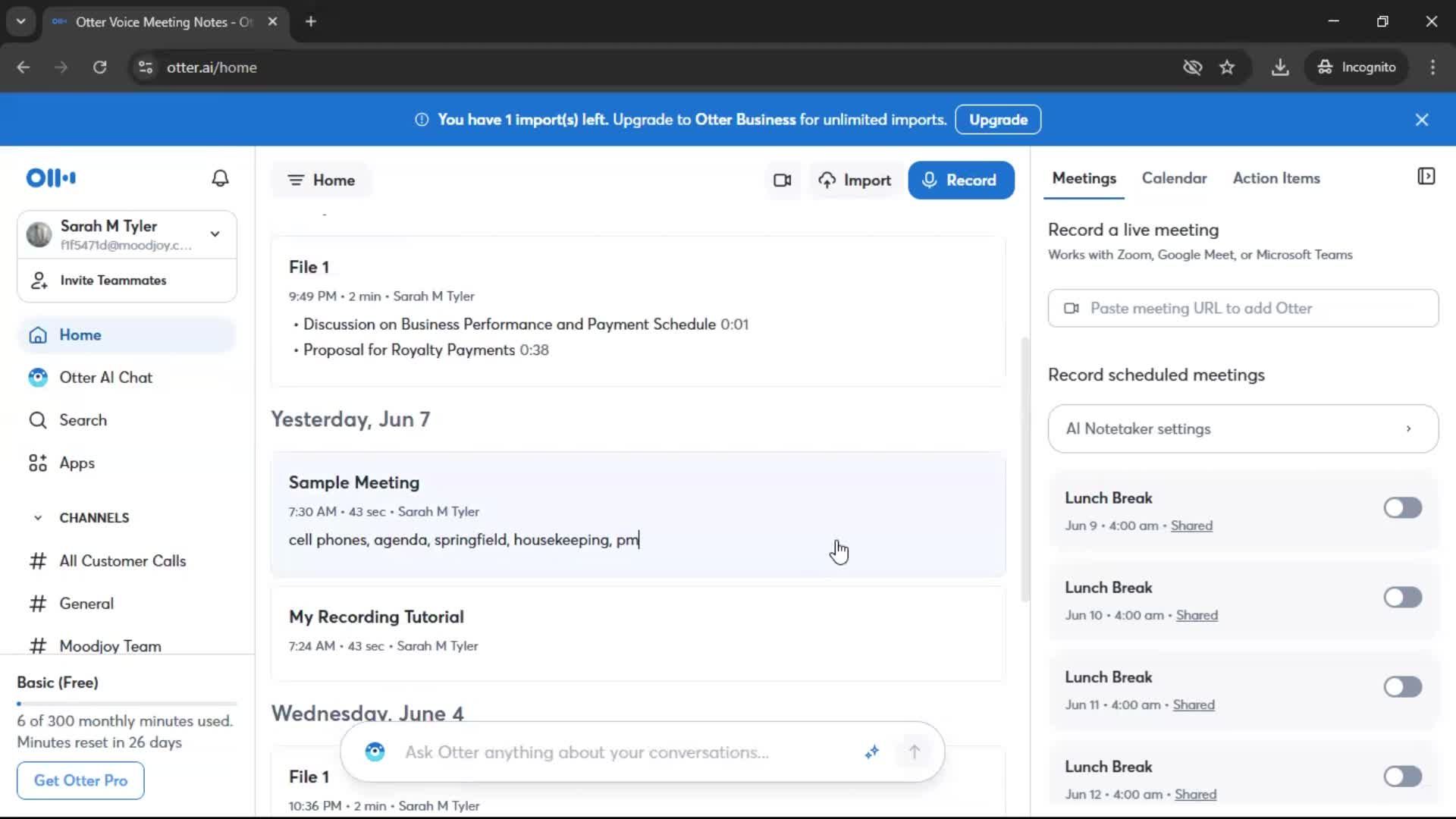1456x819 pixels.
Task: Open the notifications bell
Action: (x=220, y=178)
